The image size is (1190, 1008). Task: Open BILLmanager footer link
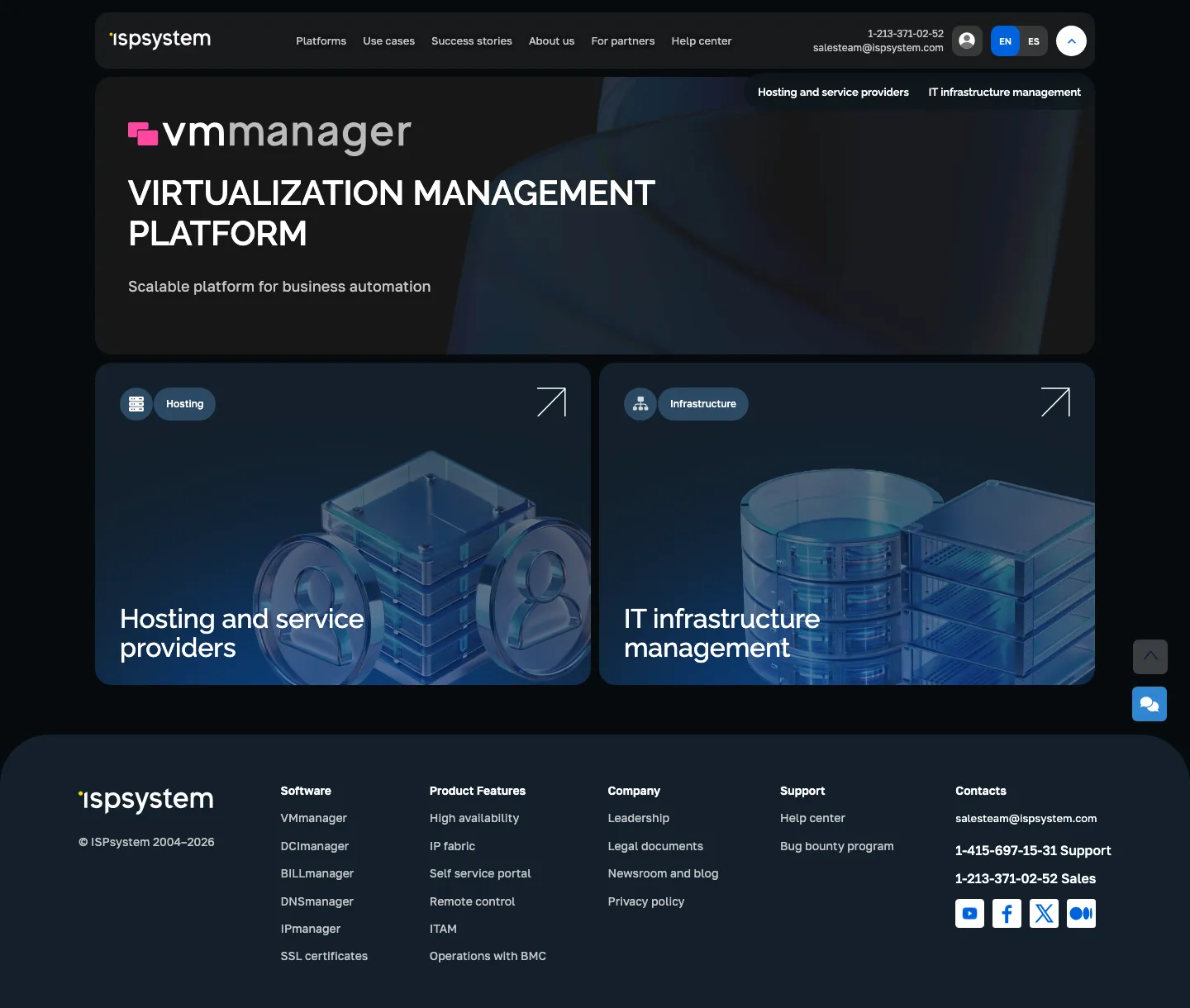click(x=317, y=873)
